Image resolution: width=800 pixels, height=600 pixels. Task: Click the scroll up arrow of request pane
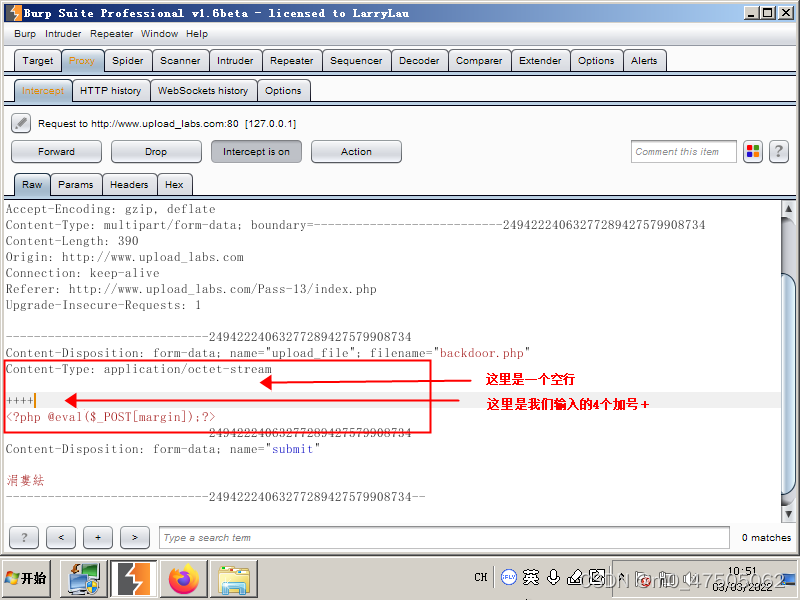click(x=788, y=208)
